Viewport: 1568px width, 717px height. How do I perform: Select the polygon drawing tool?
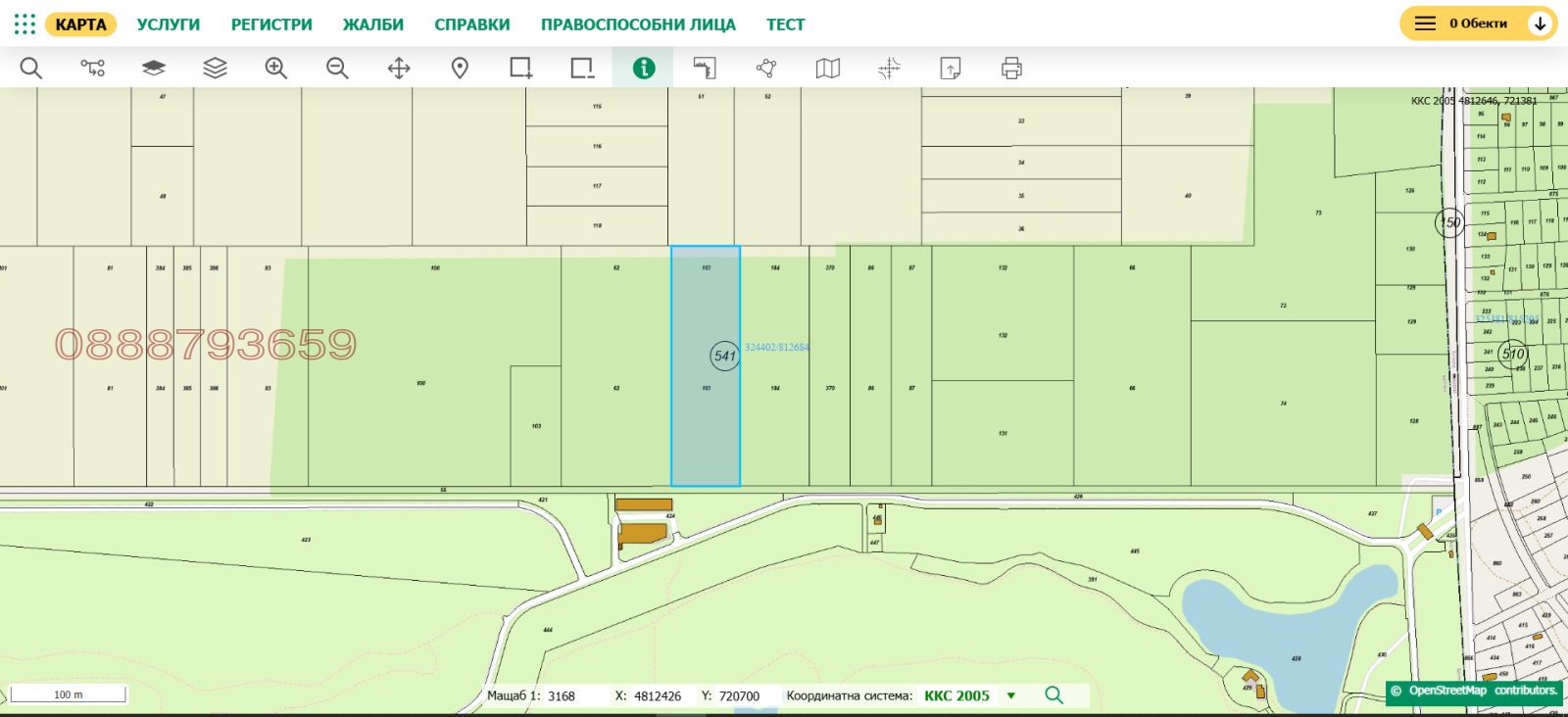(766, 68)
